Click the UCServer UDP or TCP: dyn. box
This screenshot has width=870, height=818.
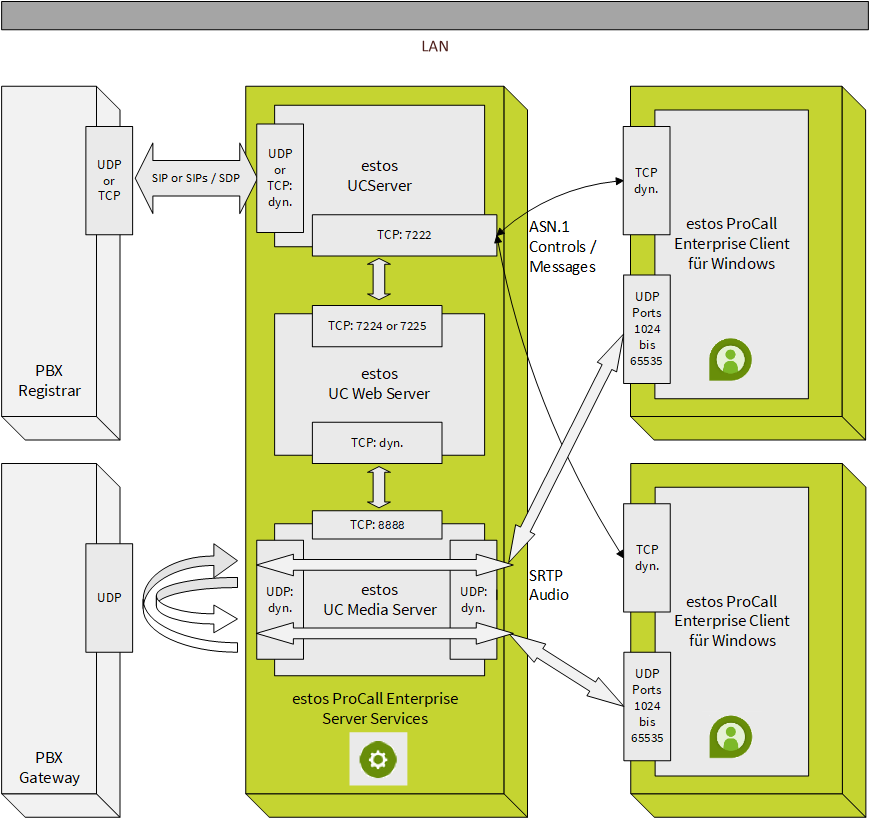coord(280,178)
